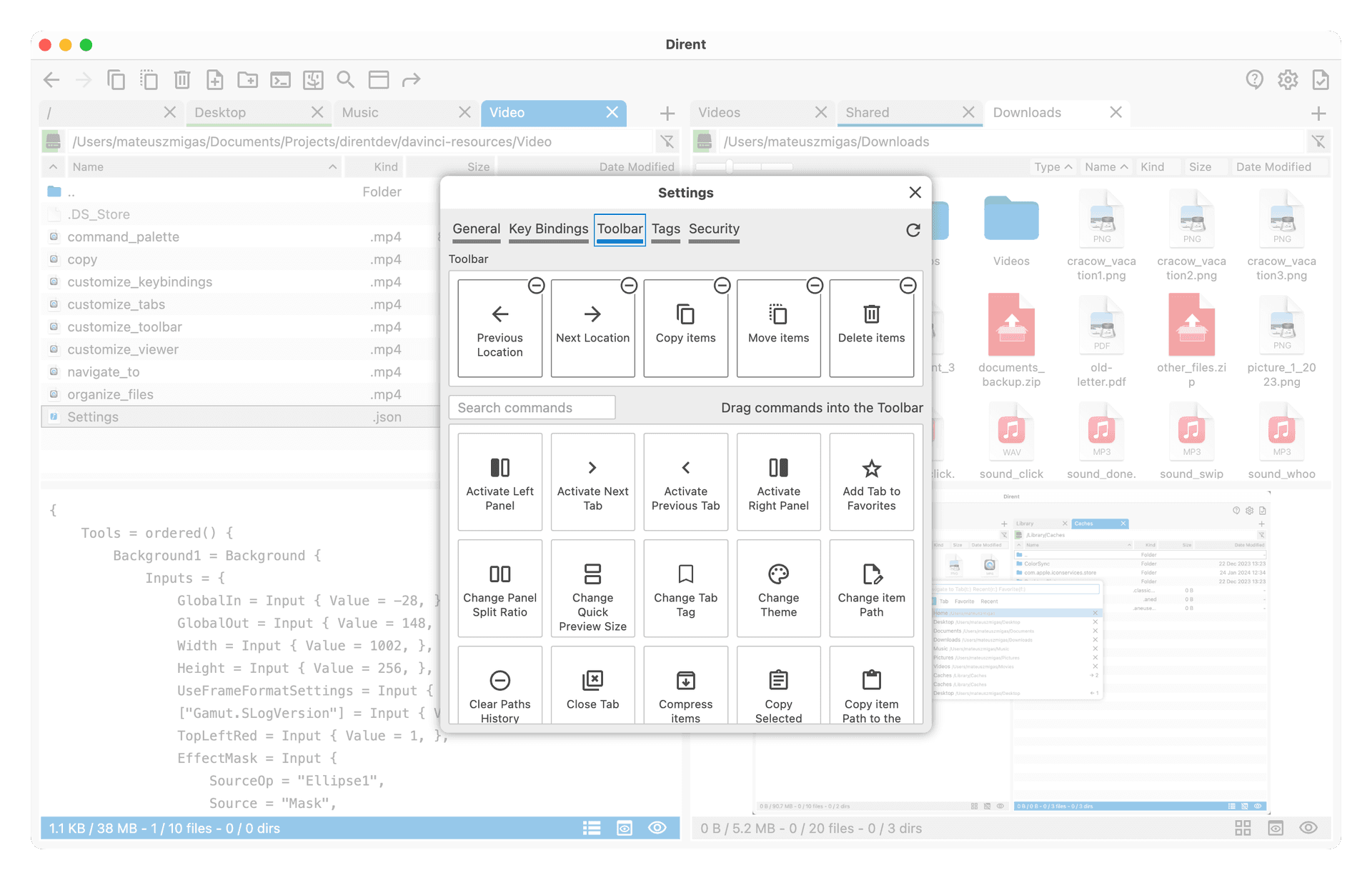Click the forward arrow in main toolbar
Image resolution: width=1372 pixels, height=880 pixels.
click(84, 79)
